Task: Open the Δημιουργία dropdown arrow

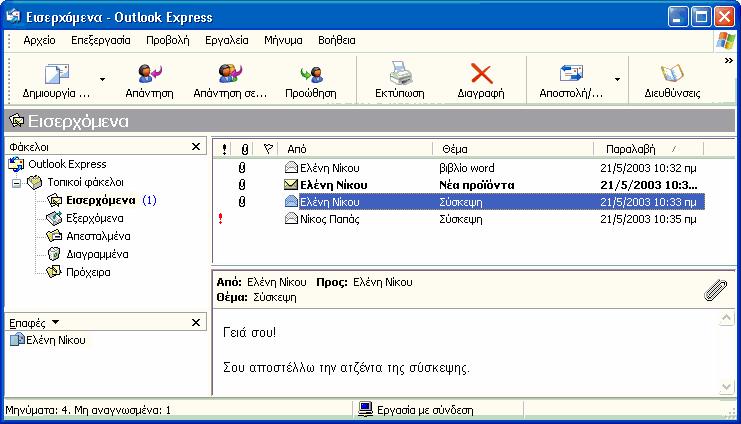Action: tap(103, 79)
